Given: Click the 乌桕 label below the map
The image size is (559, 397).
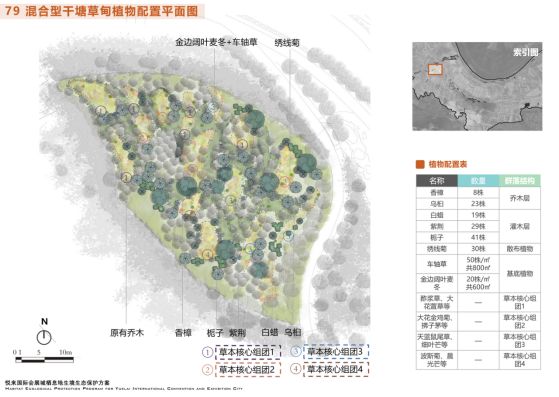Looking at the screenshot, I should [x=293, y=332].
